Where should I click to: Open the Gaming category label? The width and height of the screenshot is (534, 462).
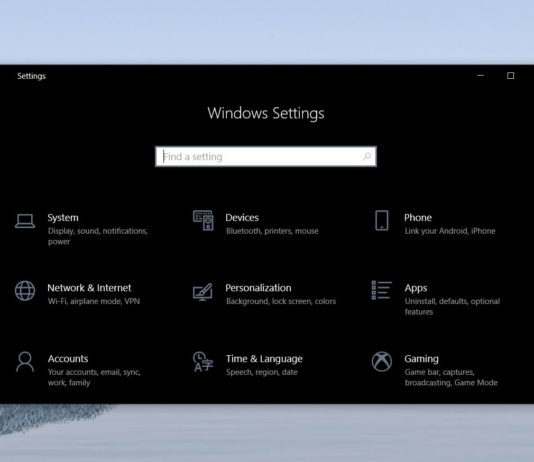(421, 359)
